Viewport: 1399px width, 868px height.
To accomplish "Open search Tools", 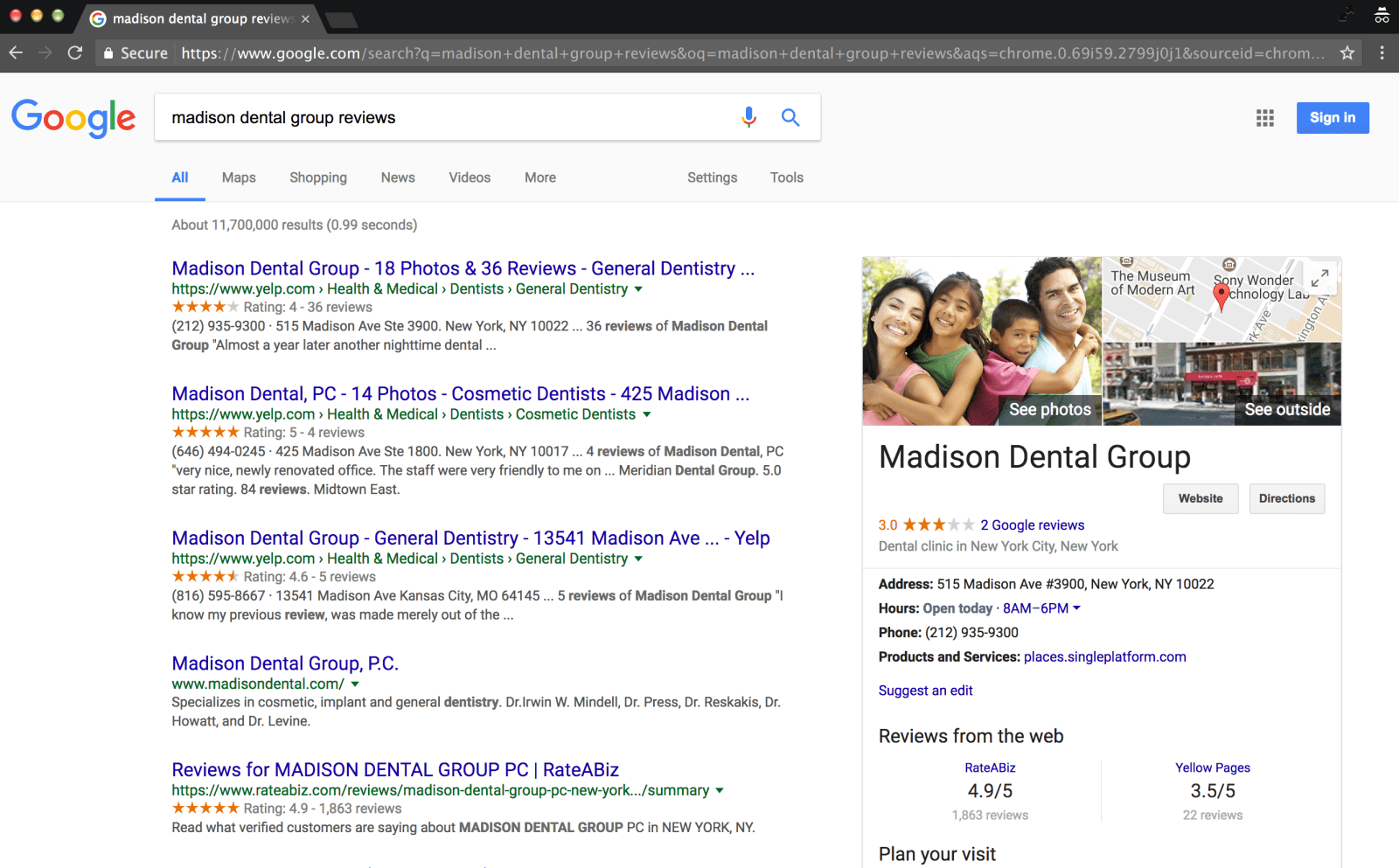I will [x=787, y=177].
